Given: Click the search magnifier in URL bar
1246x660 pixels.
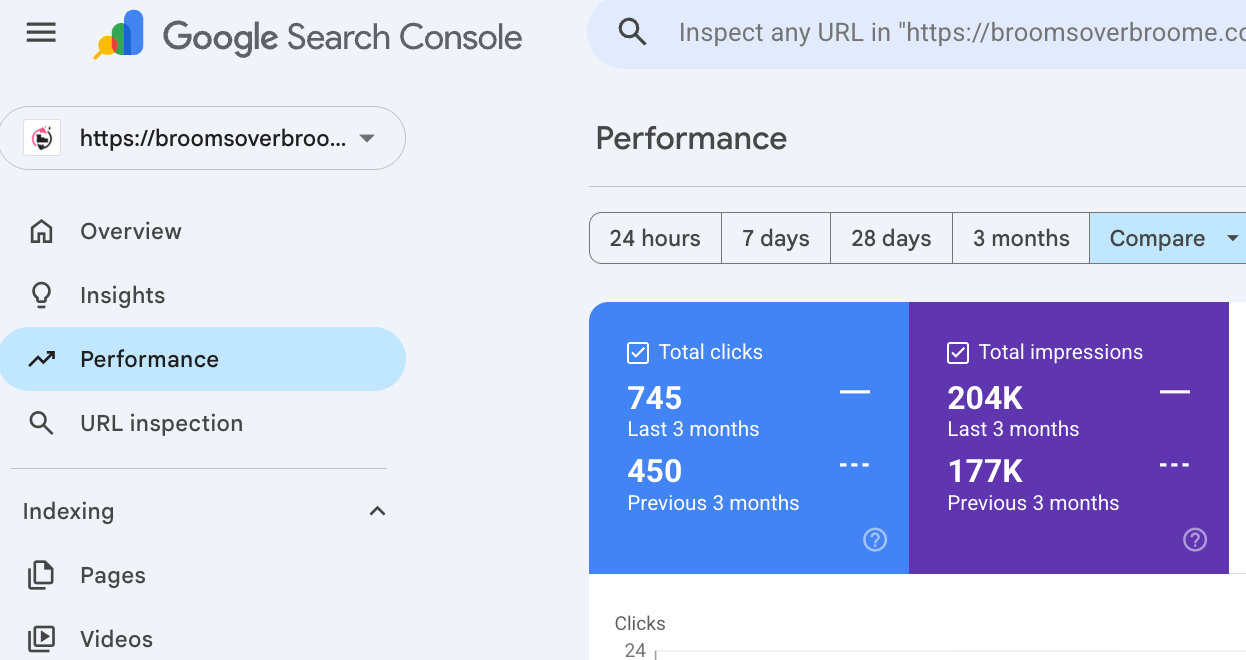Looking at the screenshot, I should point(632,33).
